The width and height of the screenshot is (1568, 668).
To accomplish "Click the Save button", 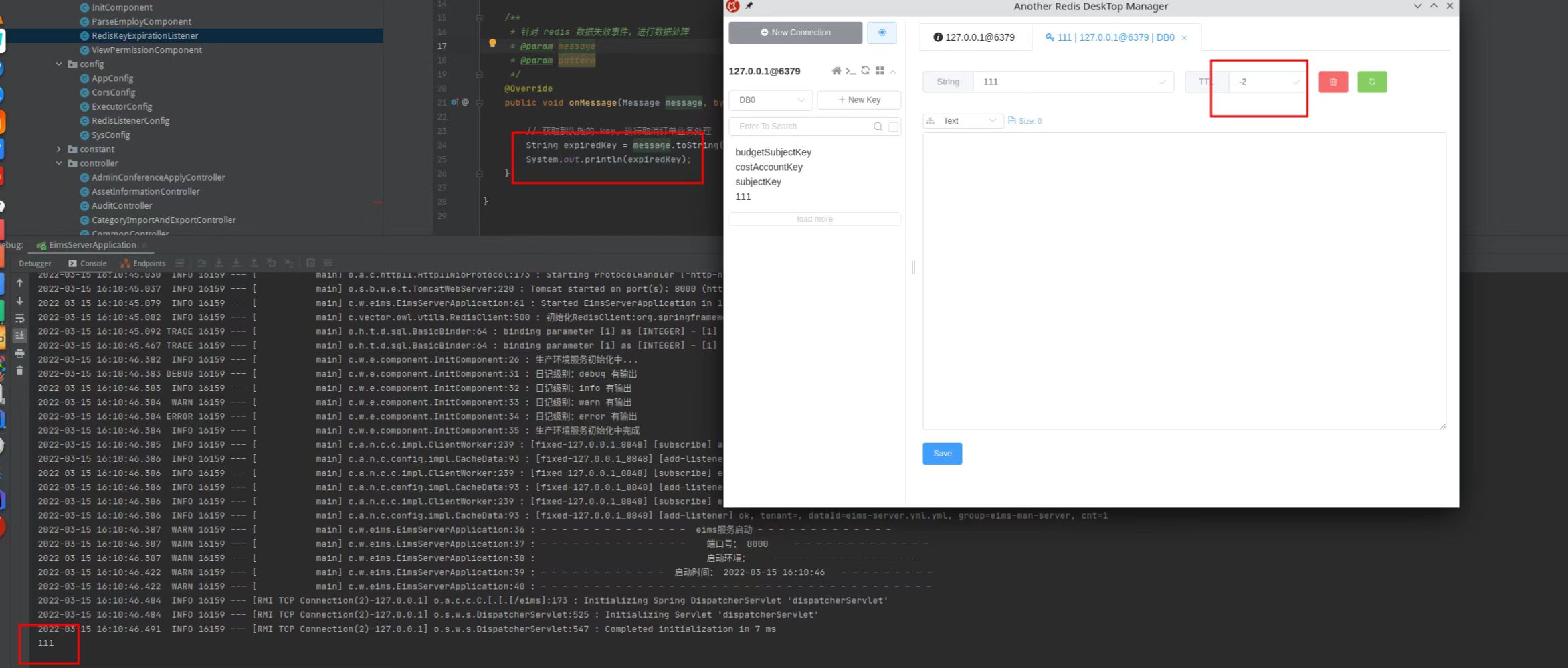I will pyautogui.click(x=942, y=454).
